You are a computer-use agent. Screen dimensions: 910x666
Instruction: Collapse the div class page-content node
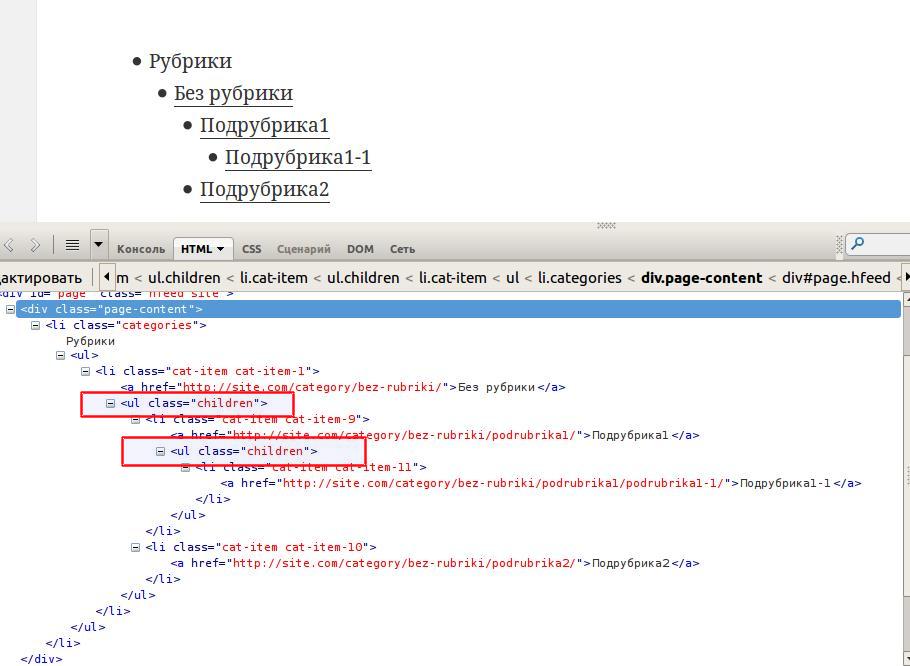pos(10,309)
